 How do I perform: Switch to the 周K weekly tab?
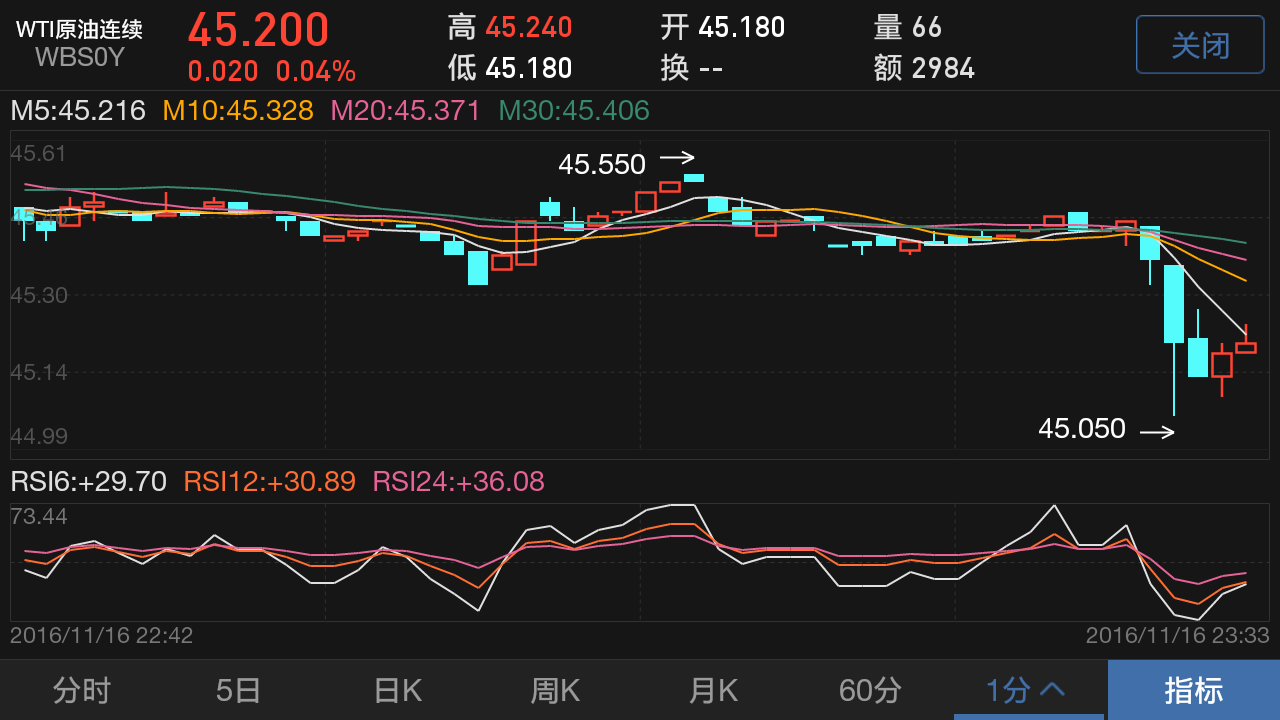[x=555, y=690]
